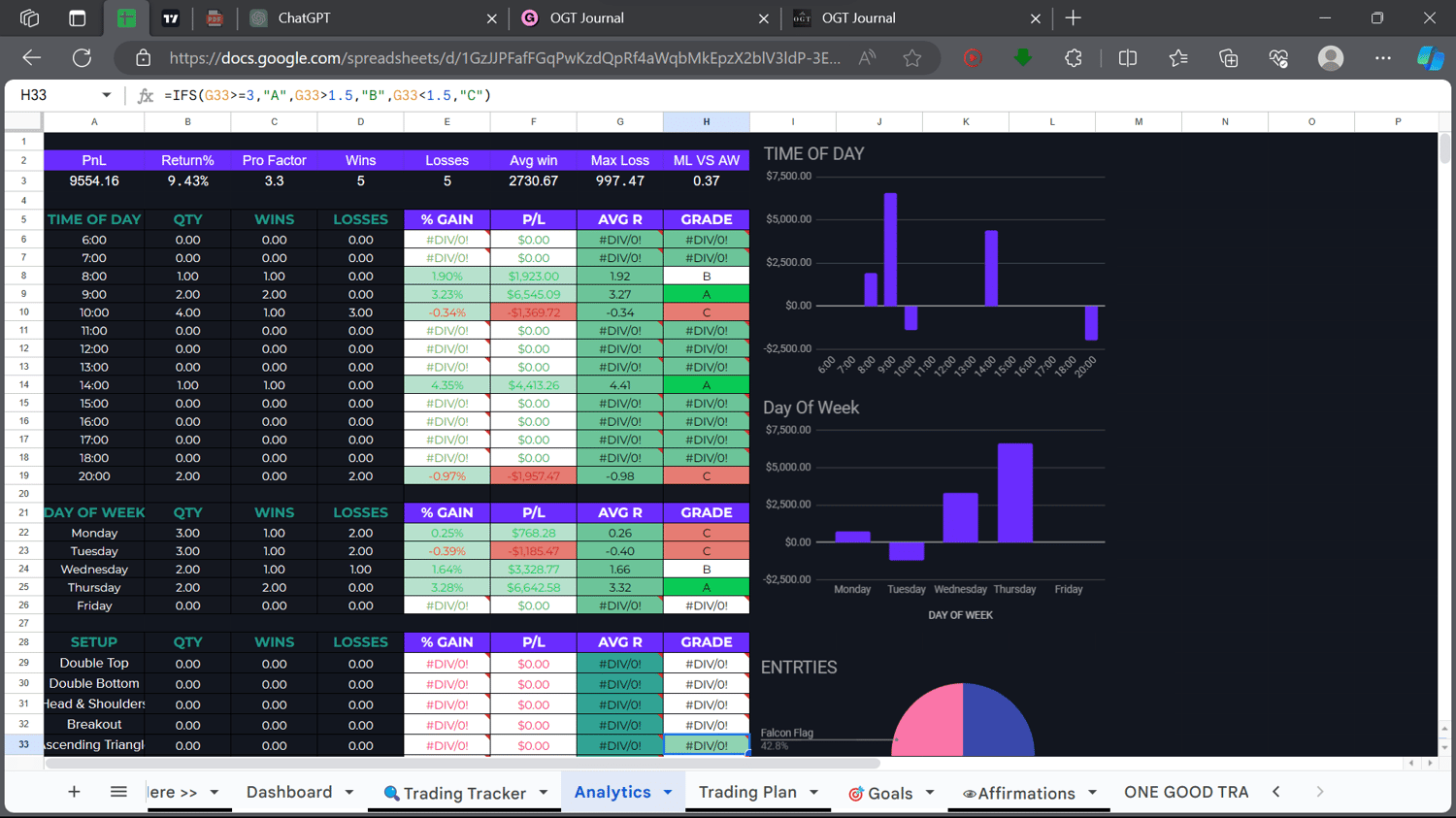Open the Trading Plan tab dropdown arrow
Image resolution: width=1456 pixels, height=818 pixels.
(x=813, y=793)
